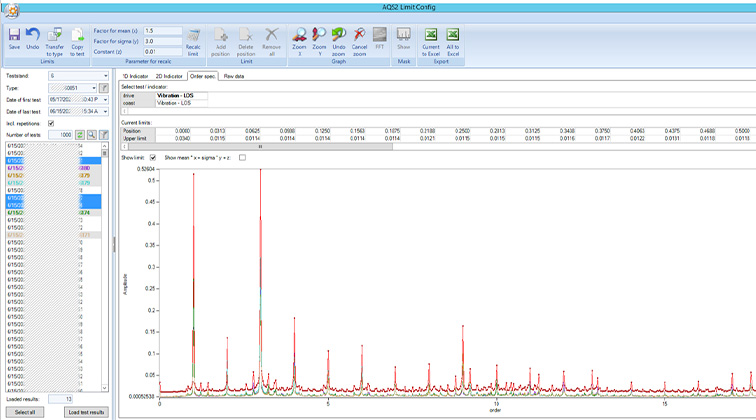Image resolution: width=756 pixels, height=420 pixels.
Task: Select the drive Vibration - LOS indicator row
Action: [164, 95]
